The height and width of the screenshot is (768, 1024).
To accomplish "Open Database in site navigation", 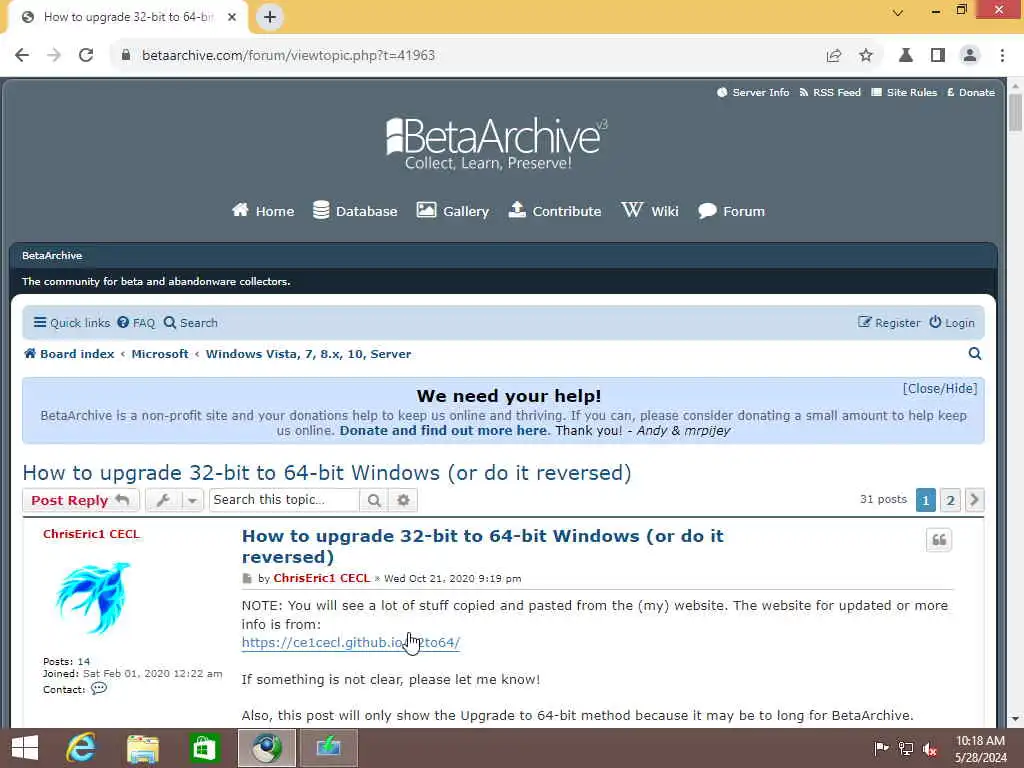I will 355,211.
